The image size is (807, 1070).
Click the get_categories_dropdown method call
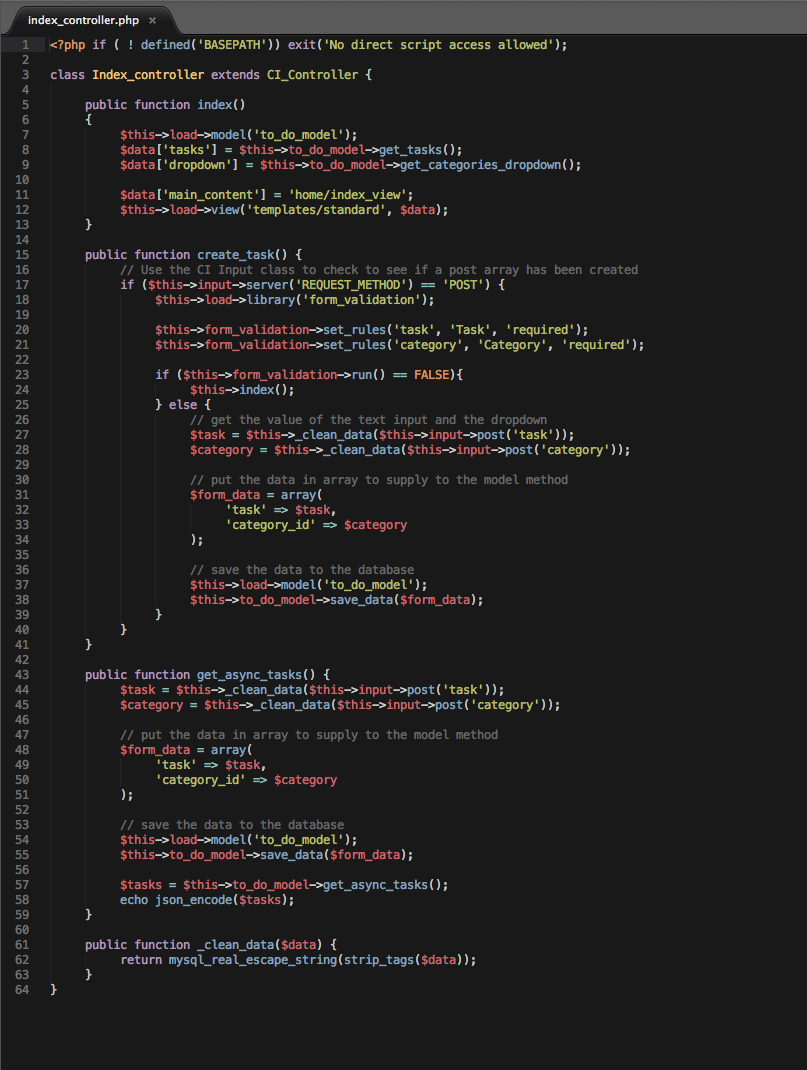(x=484, y=165)
